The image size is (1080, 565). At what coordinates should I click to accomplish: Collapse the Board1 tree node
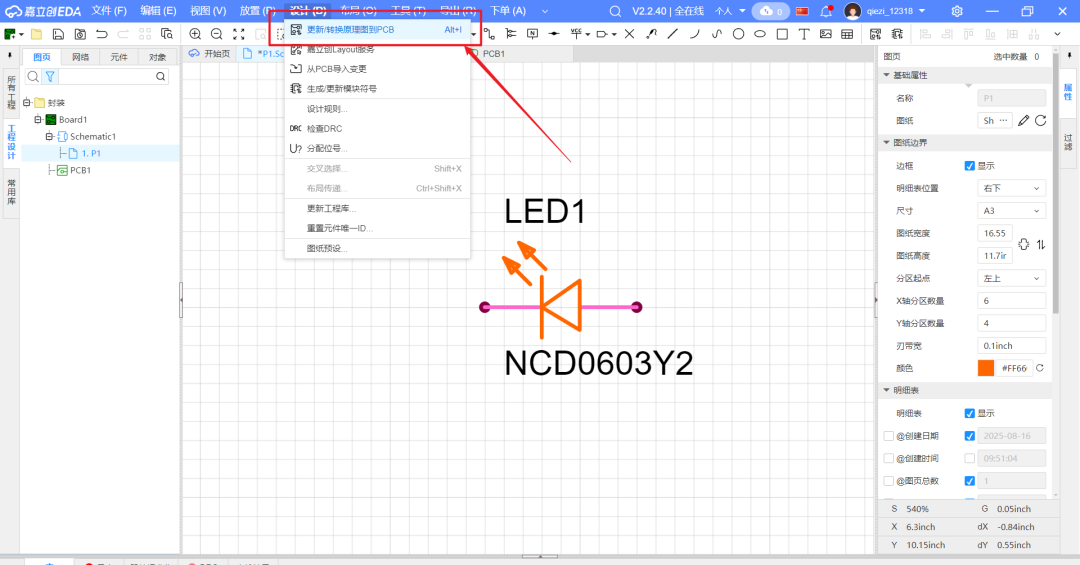[x=38, y=120]
